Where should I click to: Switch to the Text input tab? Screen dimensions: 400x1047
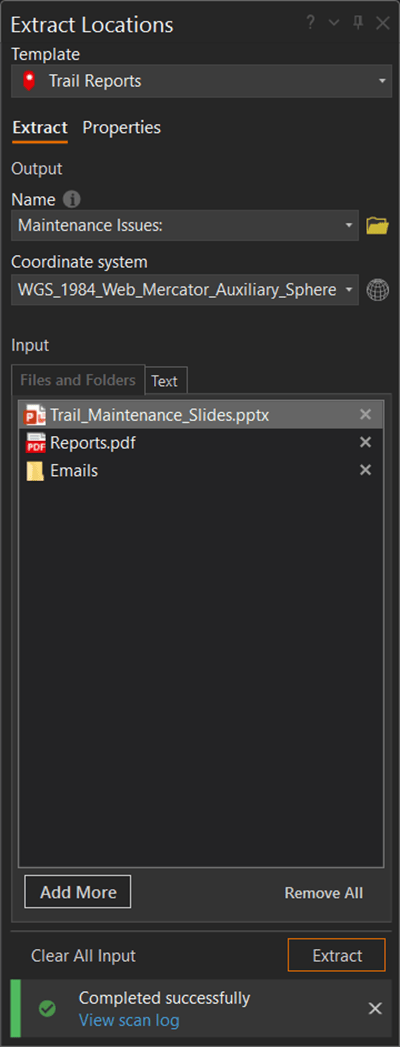coord(164,381)
